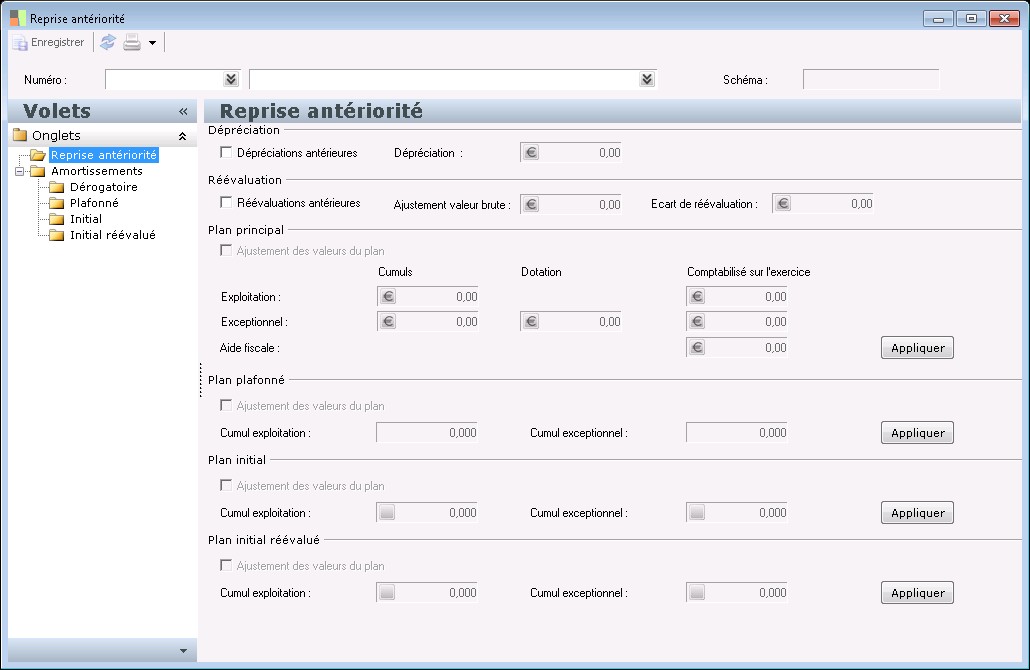The height and width of the screenshot is (670, 1030).
Task: Click the refresh arrows toolbar icon
Action: click(108, 42)
